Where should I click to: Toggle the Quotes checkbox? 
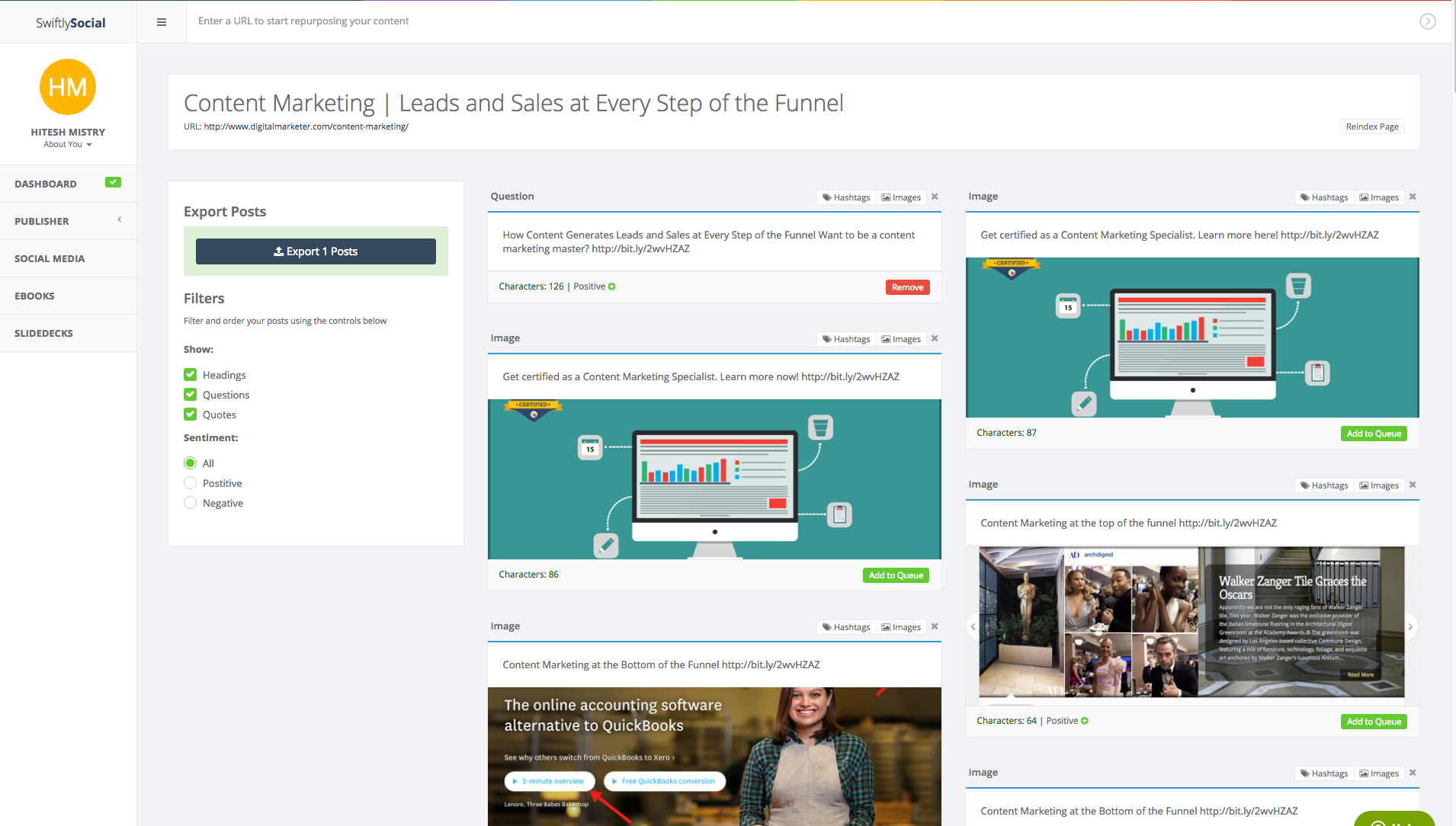click(190, 414)
